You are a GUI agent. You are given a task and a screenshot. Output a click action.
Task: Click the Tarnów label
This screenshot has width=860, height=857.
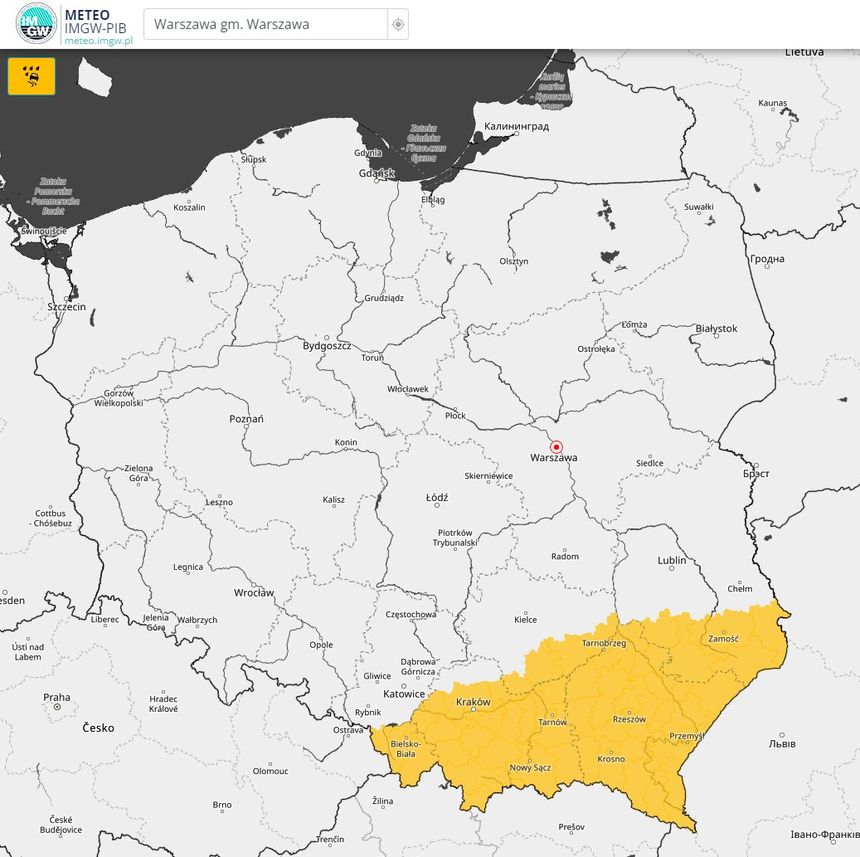[x=552, y=722]
